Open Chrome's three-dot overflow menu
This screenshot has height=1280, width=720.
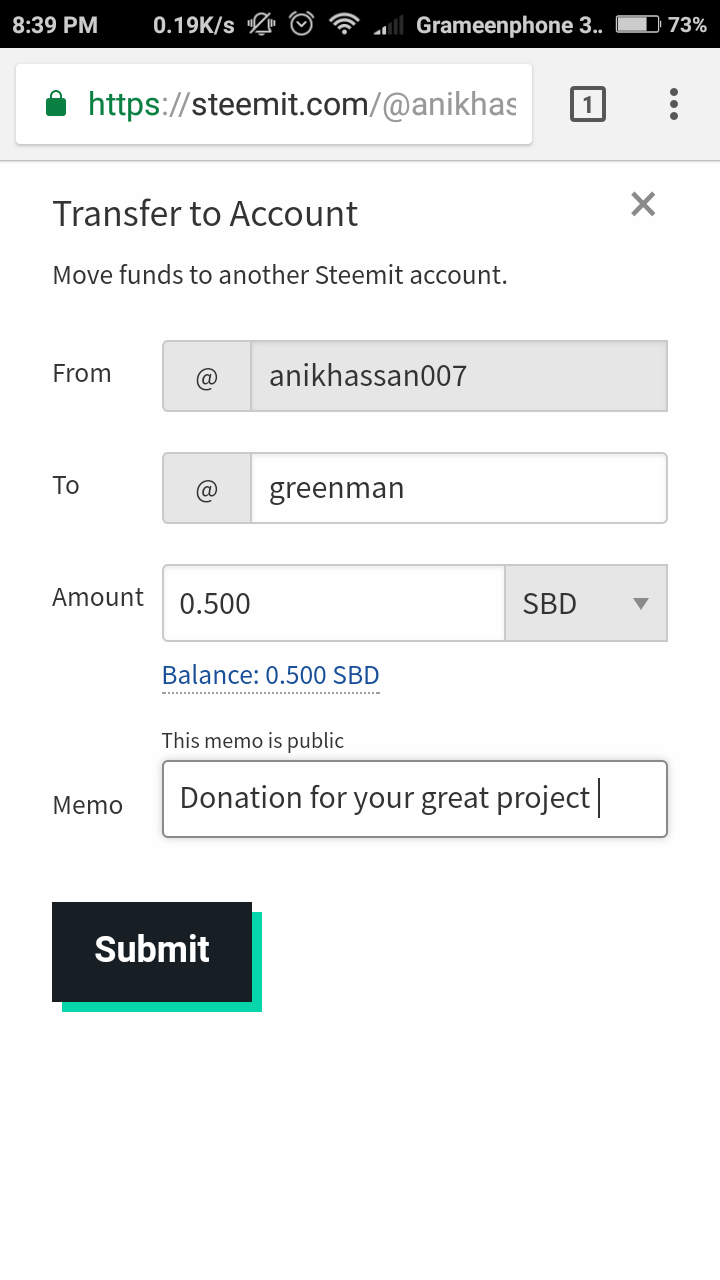pos(674,104)
